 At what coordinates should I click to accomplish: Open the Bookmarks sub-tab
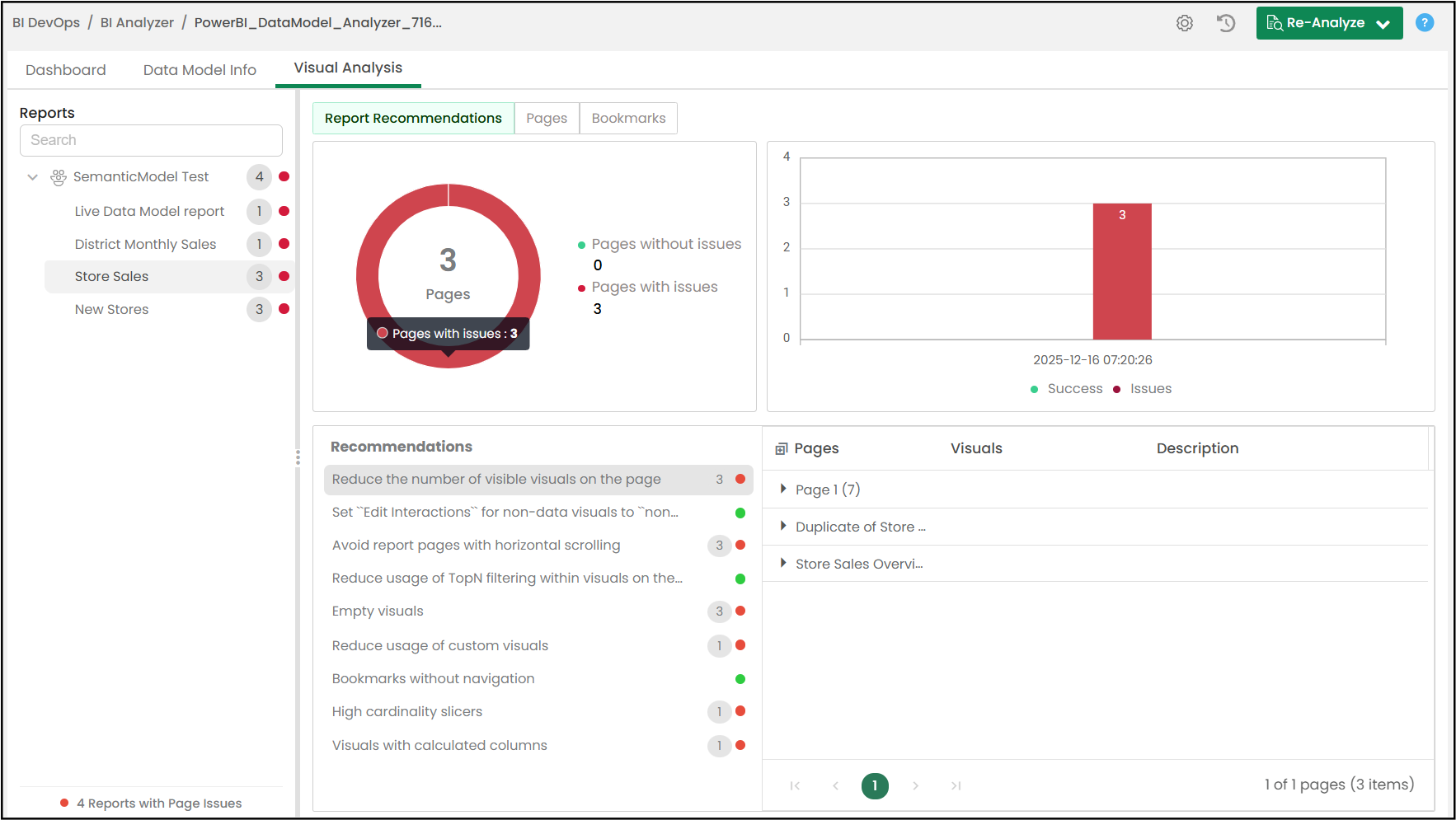628,118
